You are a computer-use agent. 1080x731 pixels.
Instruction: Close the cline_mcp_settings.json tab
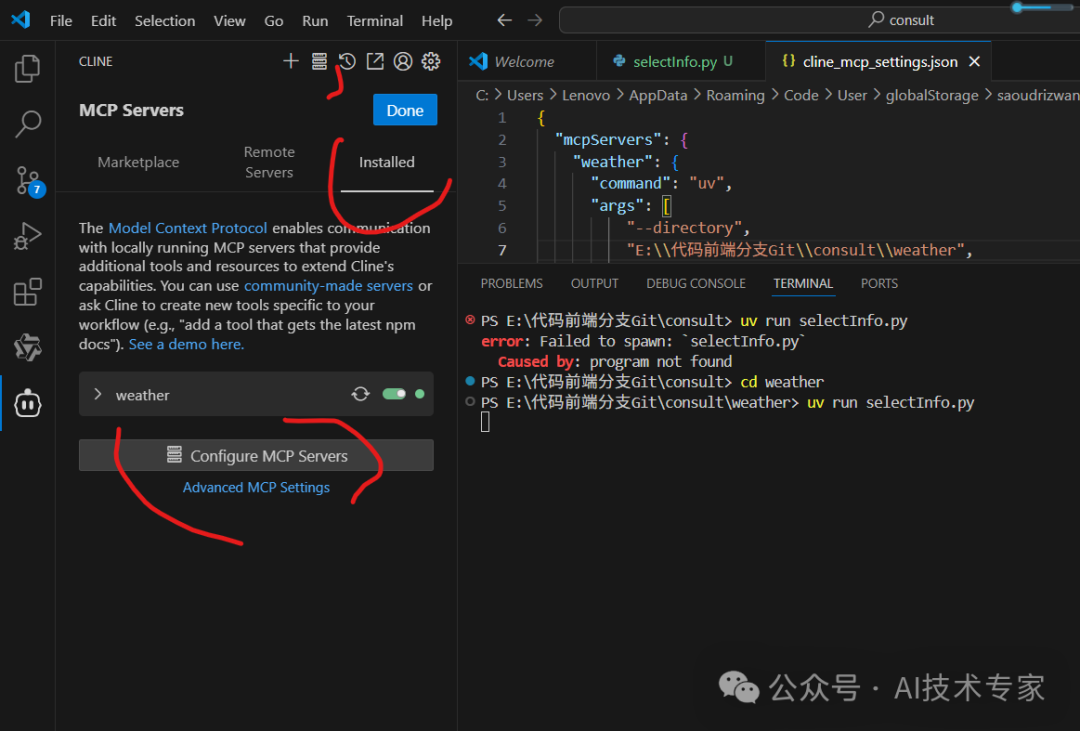975,62
